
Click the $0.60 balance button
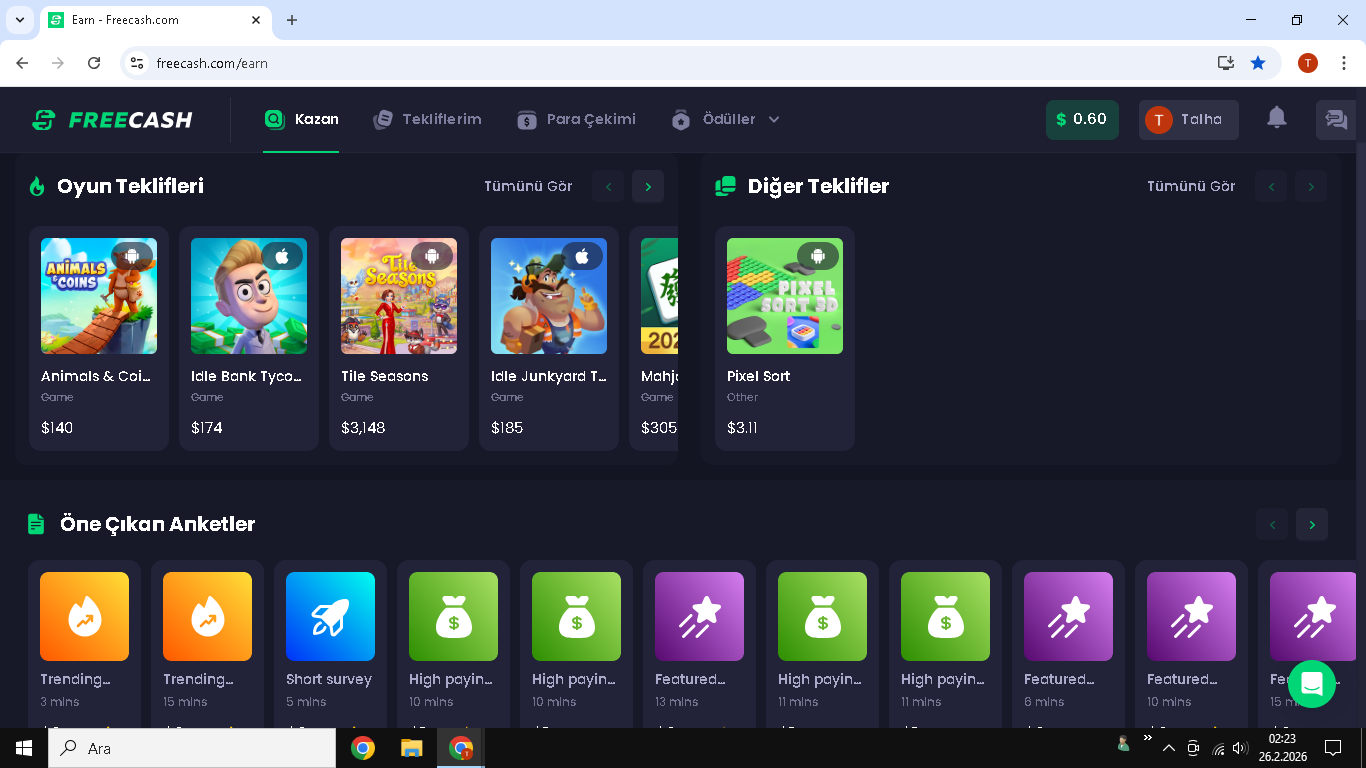(x=1082, y=120)
